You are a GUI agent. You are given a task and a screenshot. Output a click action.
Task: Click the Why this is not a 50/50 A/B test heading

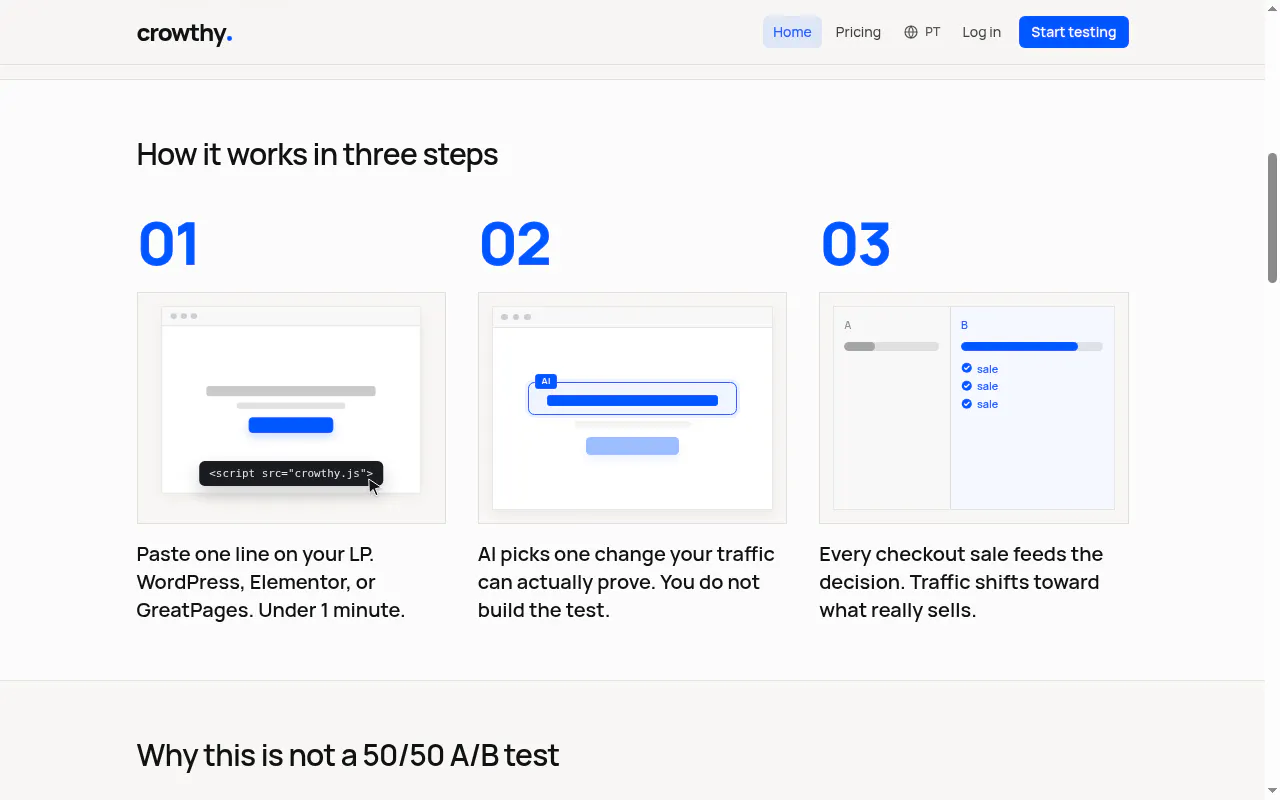(347, 755)
